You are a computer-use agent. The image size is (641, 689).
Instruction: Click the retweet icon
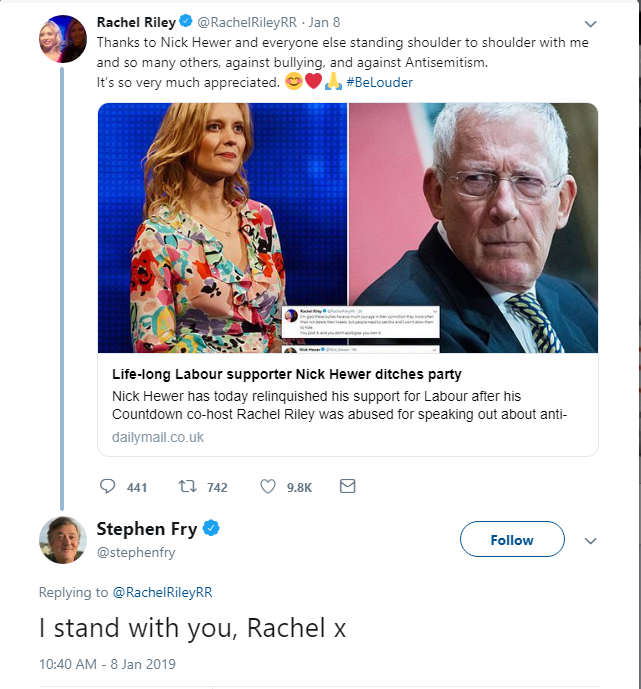187,487
